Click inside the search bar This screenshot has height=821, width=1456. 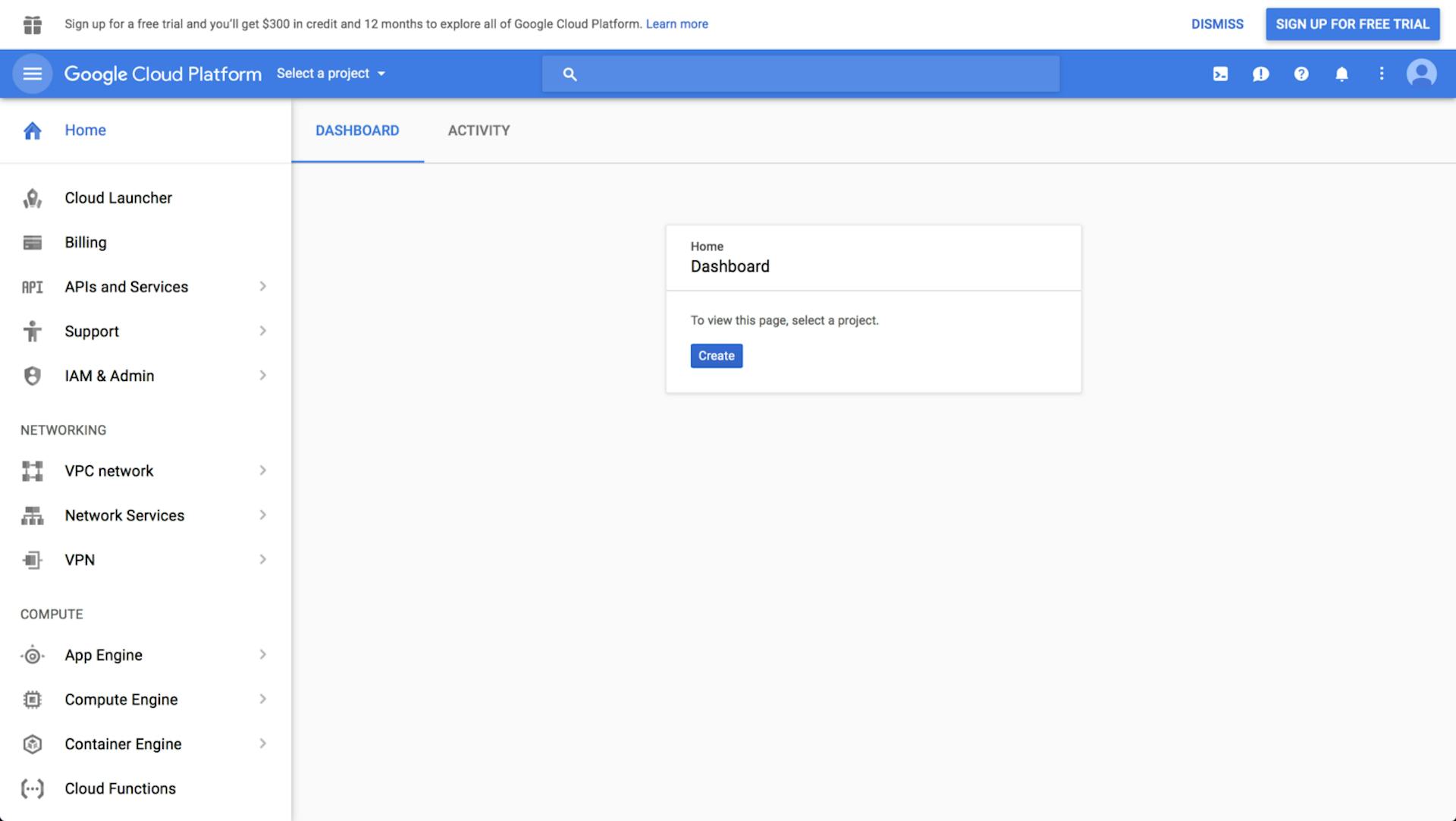point(800,74)
